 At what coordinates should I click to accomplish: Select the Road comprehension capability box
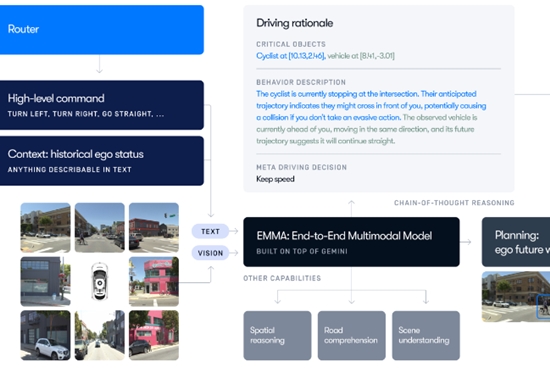tap(351, 336)
